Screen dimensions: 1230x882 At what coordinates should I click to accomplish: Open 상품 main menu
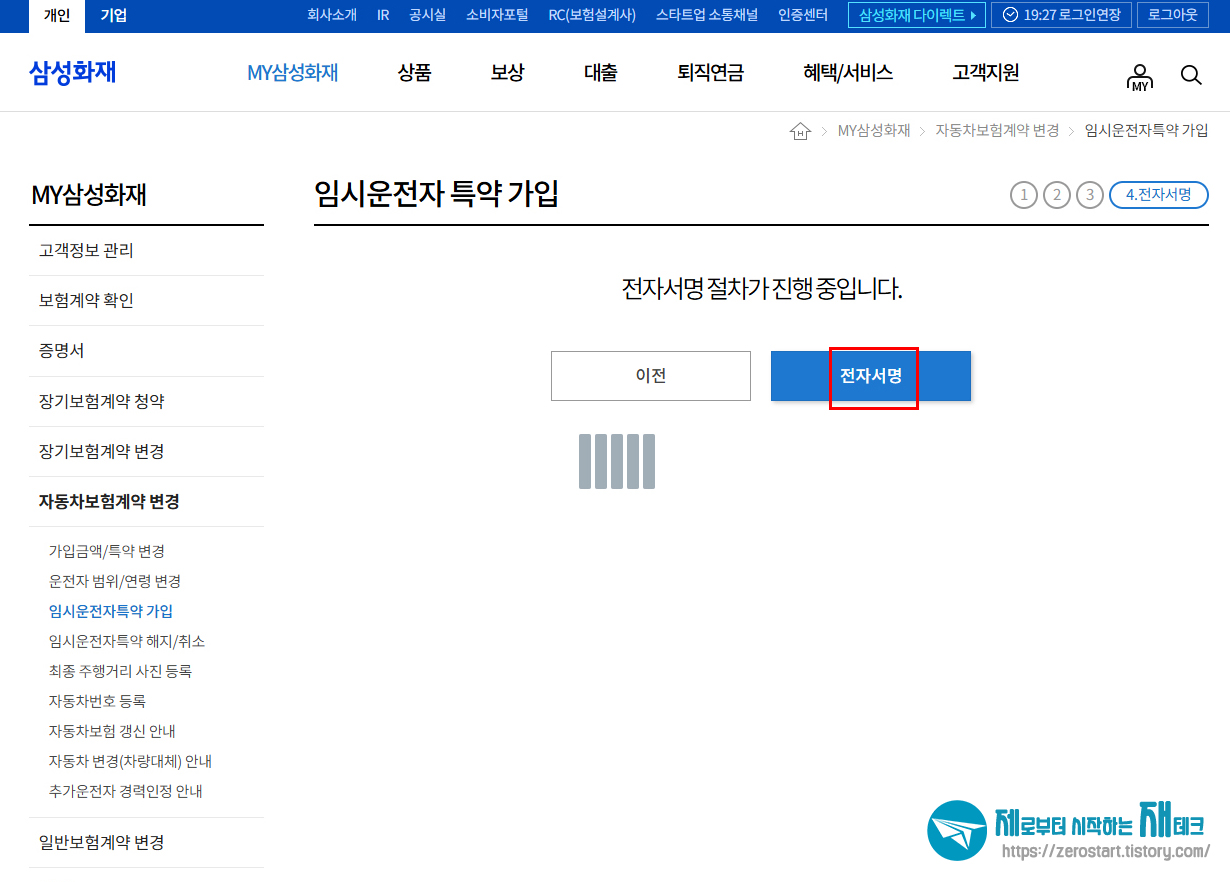tap(414, 72)
